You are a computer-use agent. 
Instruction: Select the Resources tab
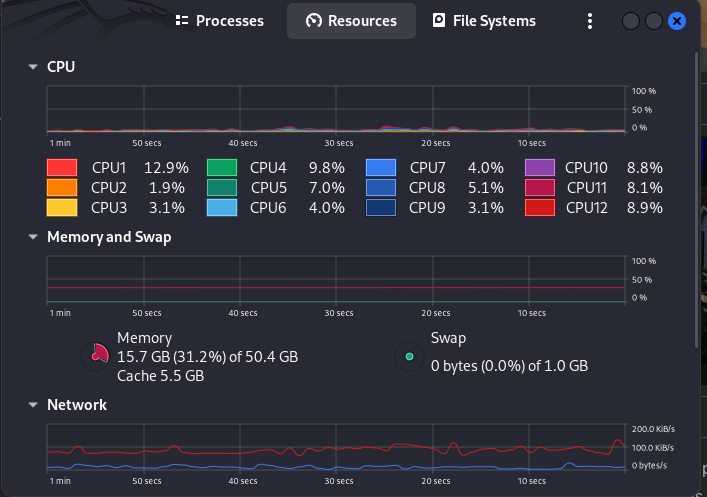coord(351,21)
